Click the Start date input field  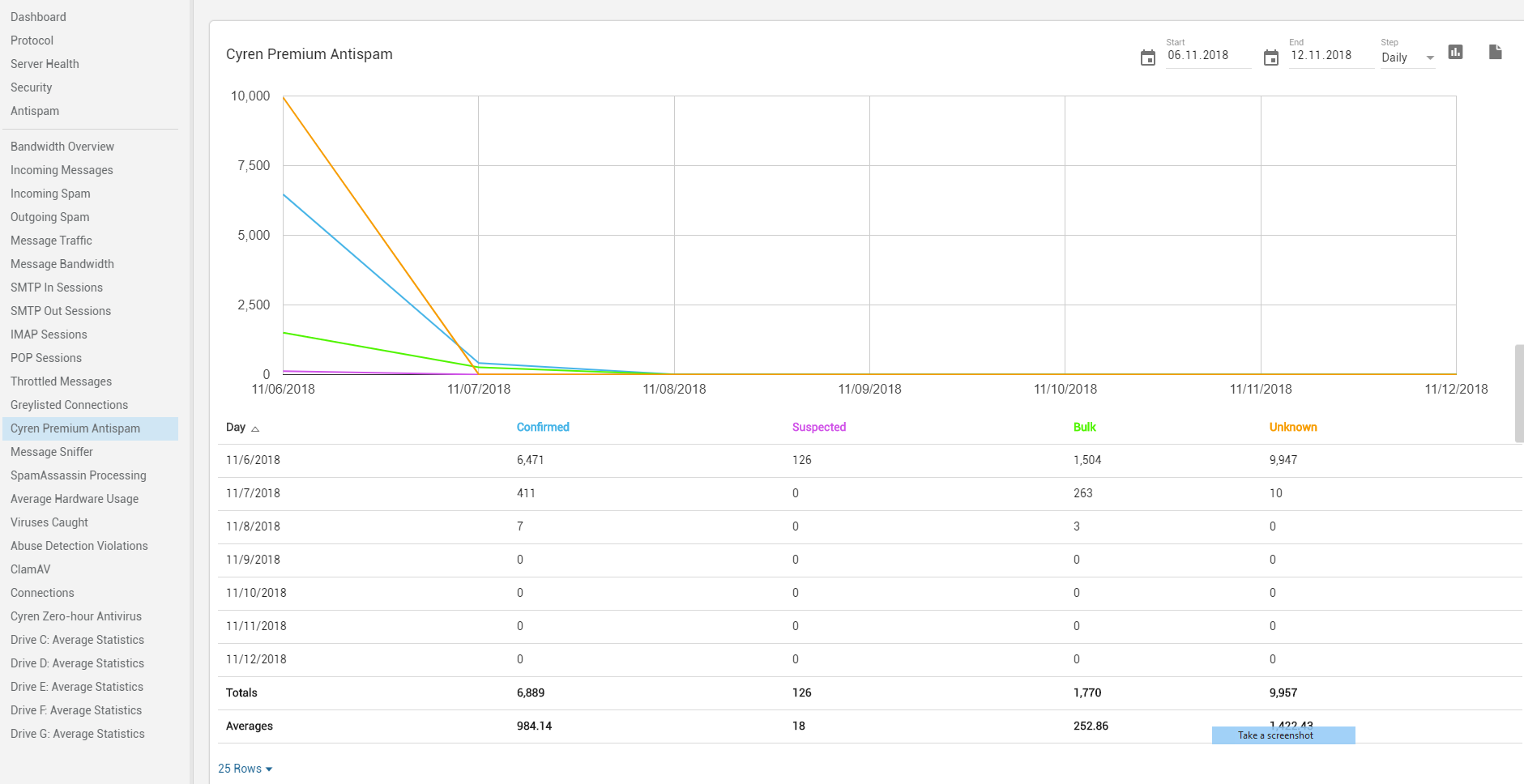pos(1207,56)
